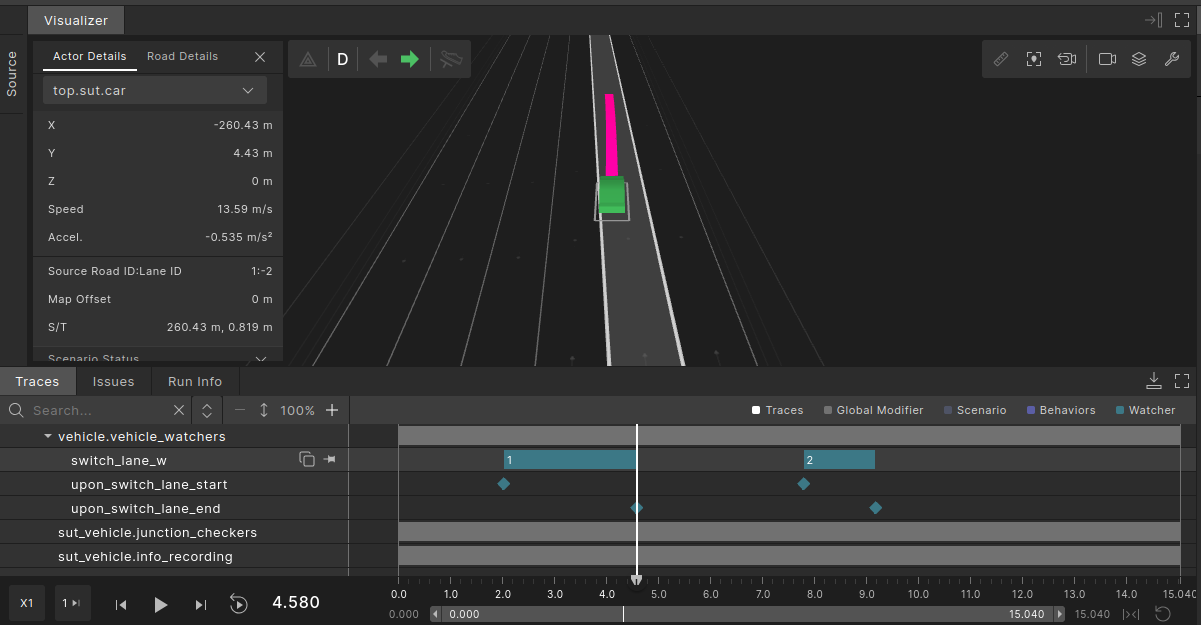
Task: Collapse the vehicle.vehicle_watchers tree group
Action: [47, 437]
